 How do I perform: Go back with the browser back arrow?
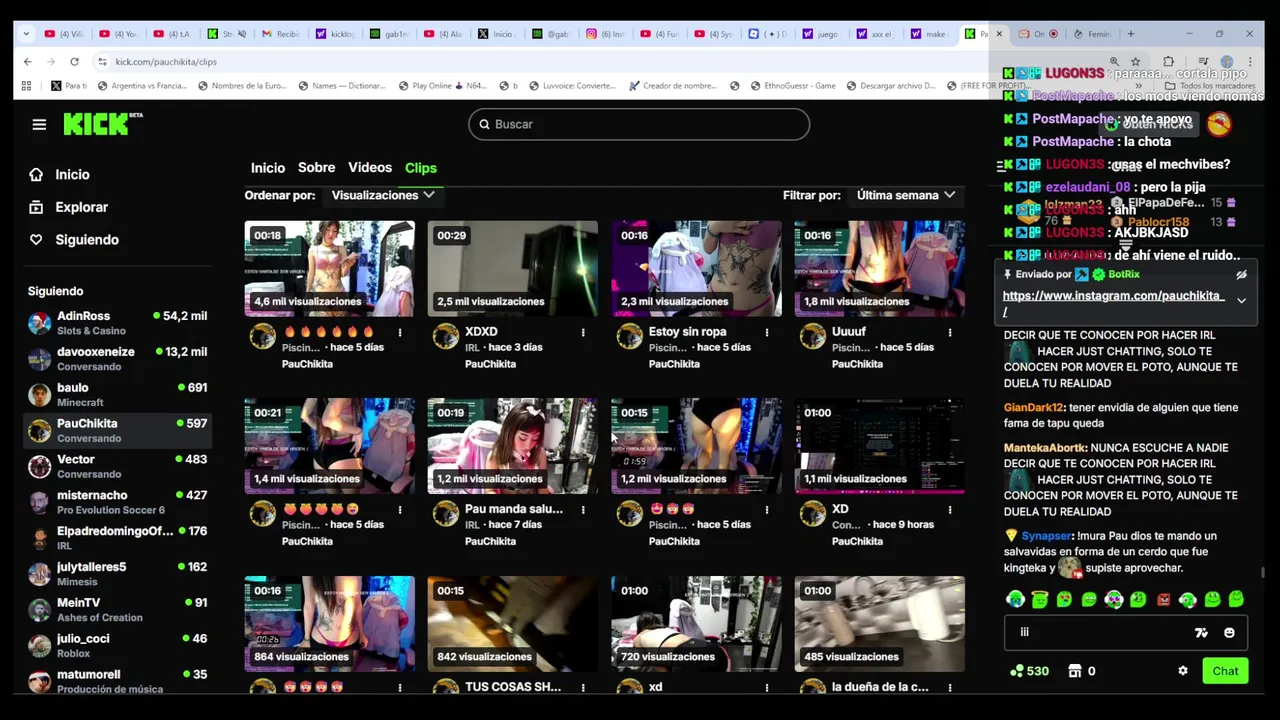(x=27, y=61)
